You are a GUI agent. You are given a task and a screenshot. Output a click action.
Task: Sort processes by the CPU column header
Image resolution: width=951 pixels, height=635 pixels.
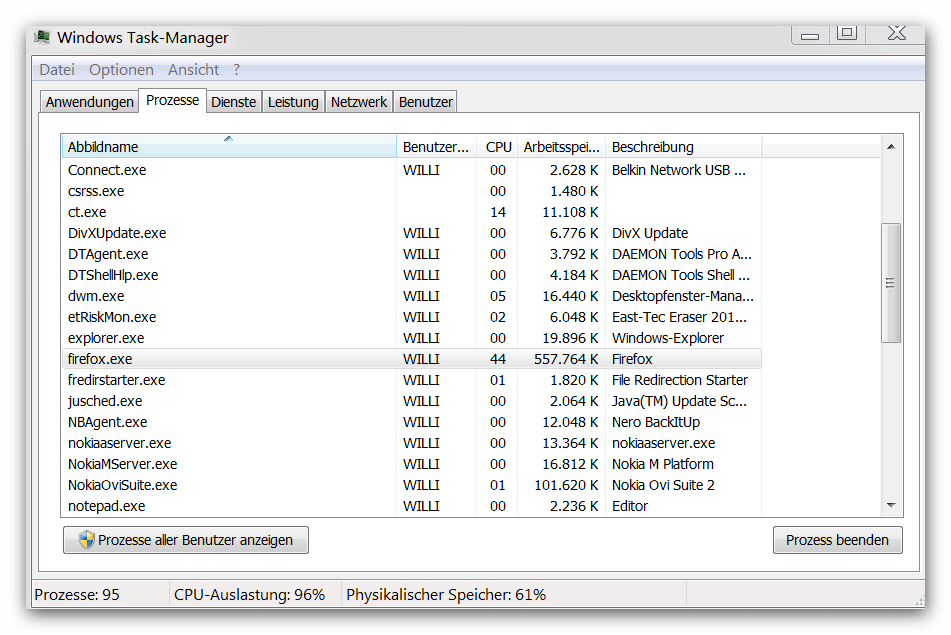point(498,147)
